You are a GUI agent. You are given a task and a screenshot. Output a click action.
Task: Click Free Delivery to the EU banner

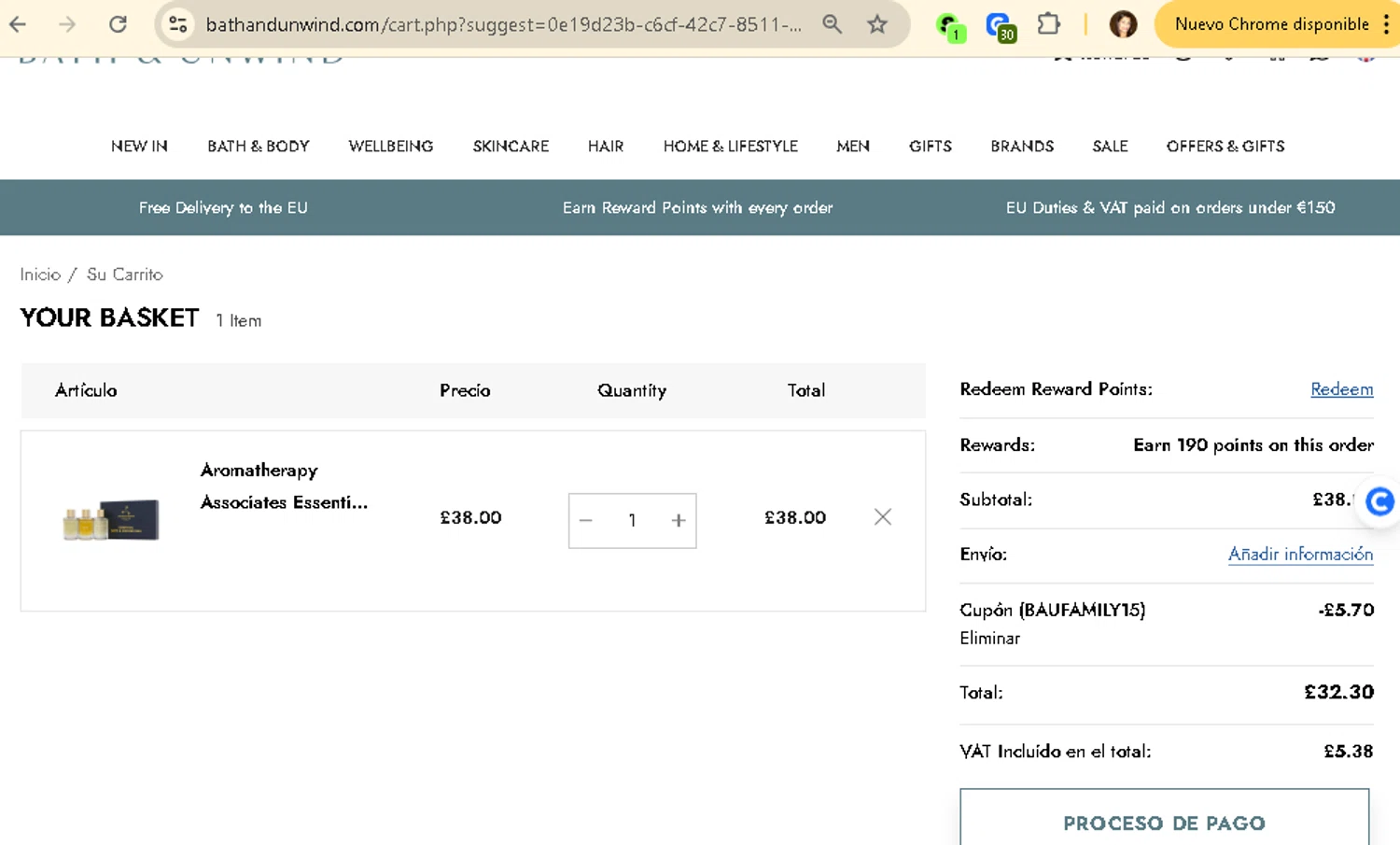[x=223, y=207]
